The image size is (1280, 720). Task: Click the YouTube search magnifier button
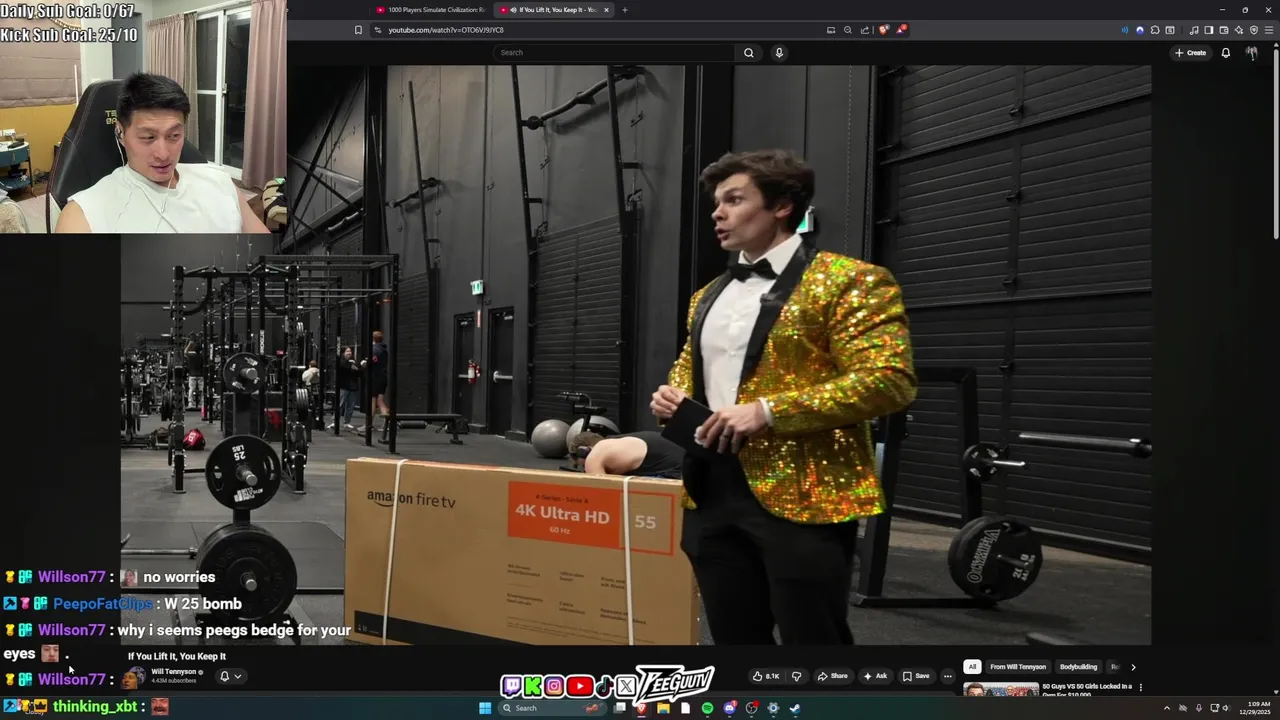(748, 53)
